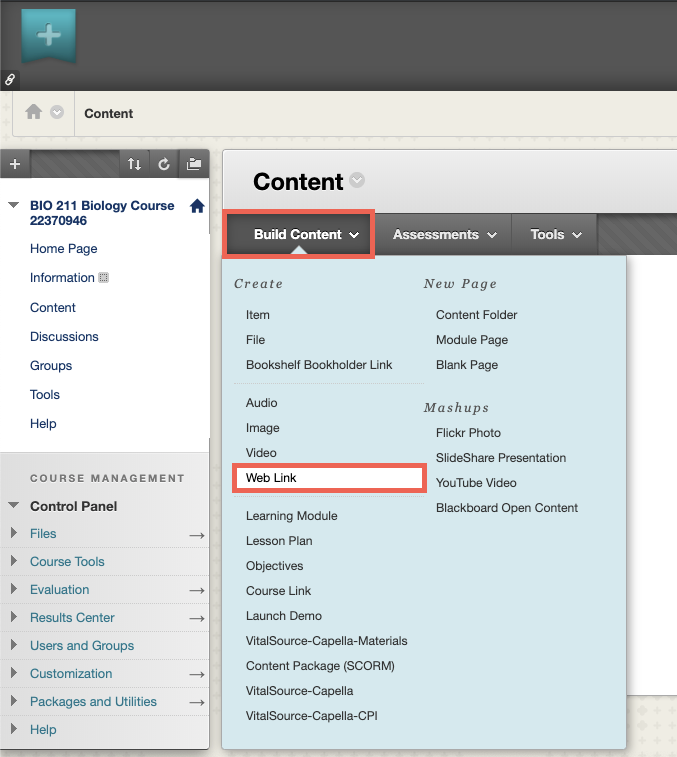Viewport: 677px width, 757px height.
Task: Open the Assessments menu
Action: click(444, 235)
